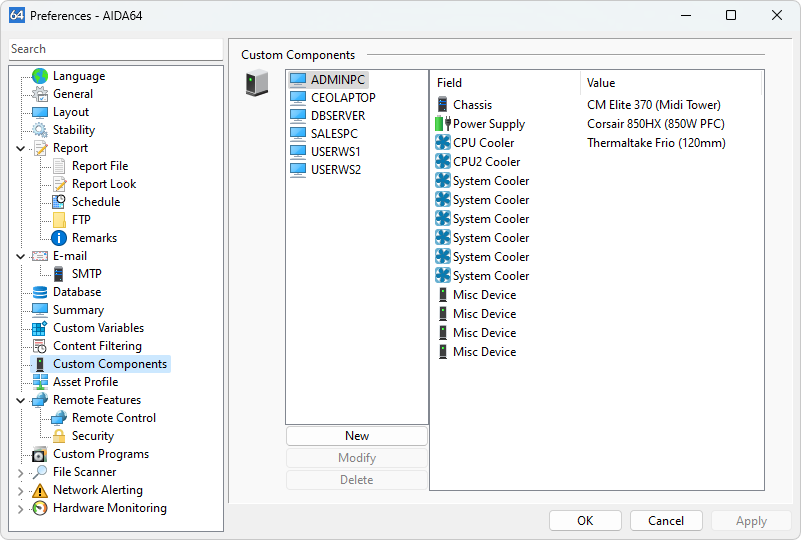This screenshot has height=540, width=801.
Task: Click the Database icon in the tree
Action: tap(40, 292)
